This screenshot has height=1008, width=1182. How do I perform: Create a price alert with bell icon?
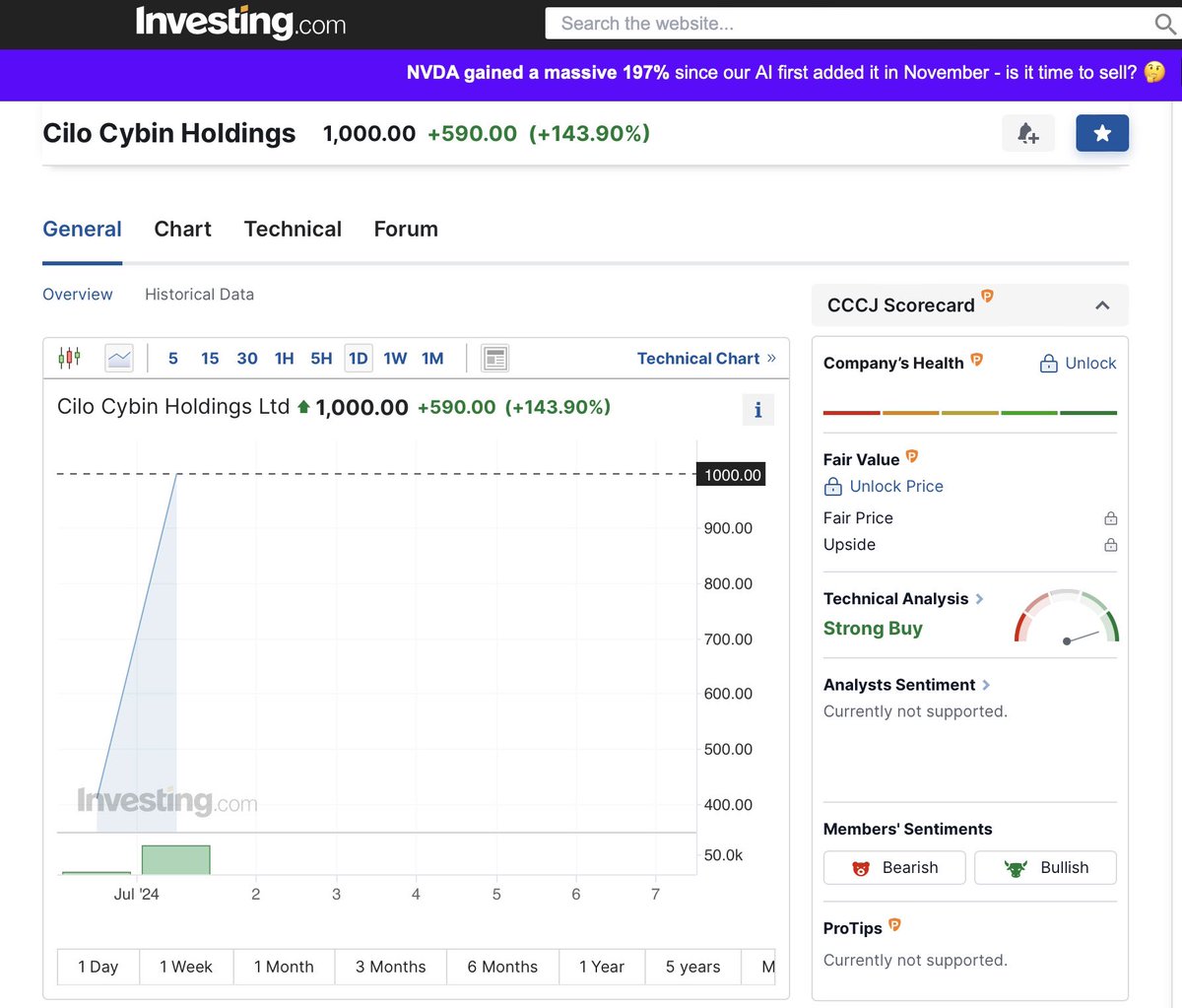(x=1028, y=133)
